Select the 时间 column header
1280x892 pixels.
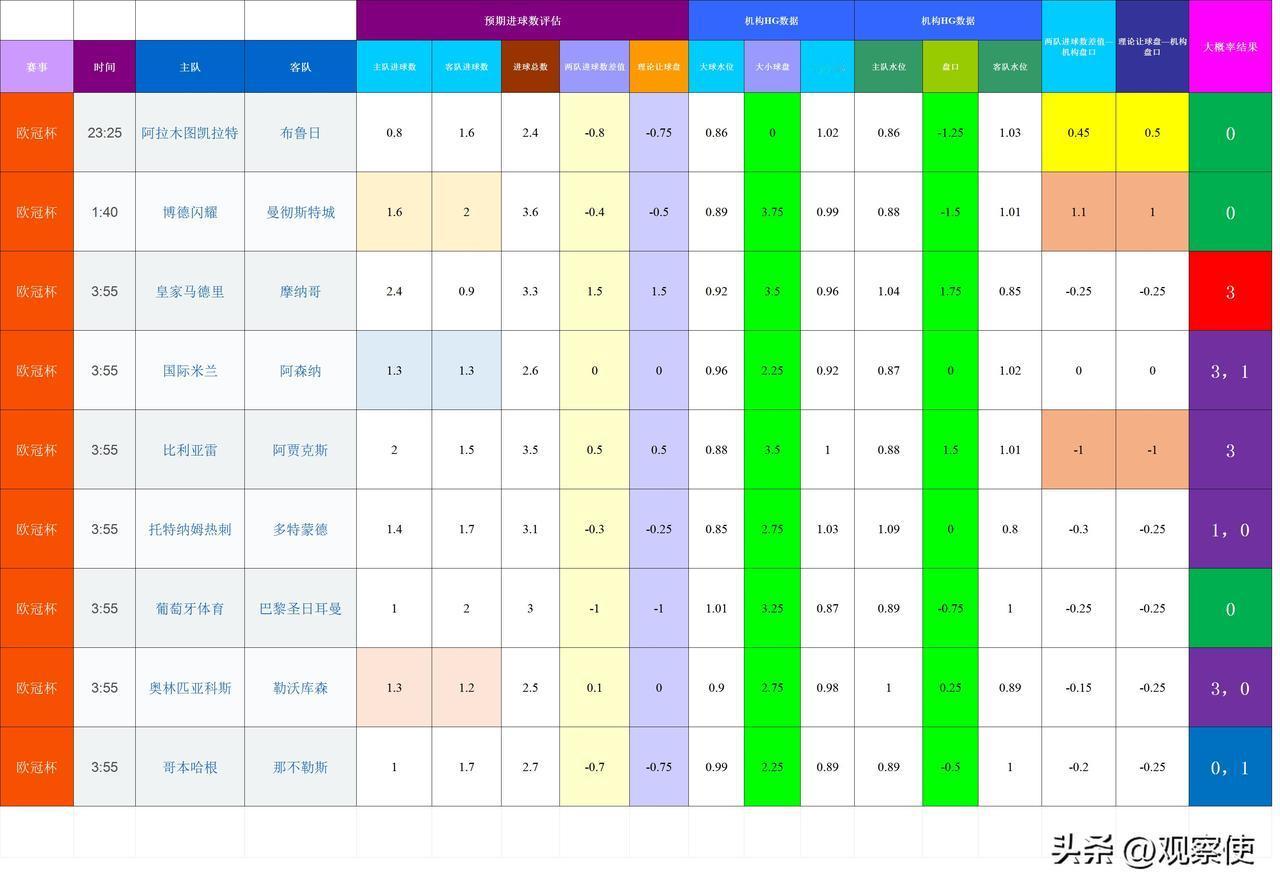tap(104, 67)
